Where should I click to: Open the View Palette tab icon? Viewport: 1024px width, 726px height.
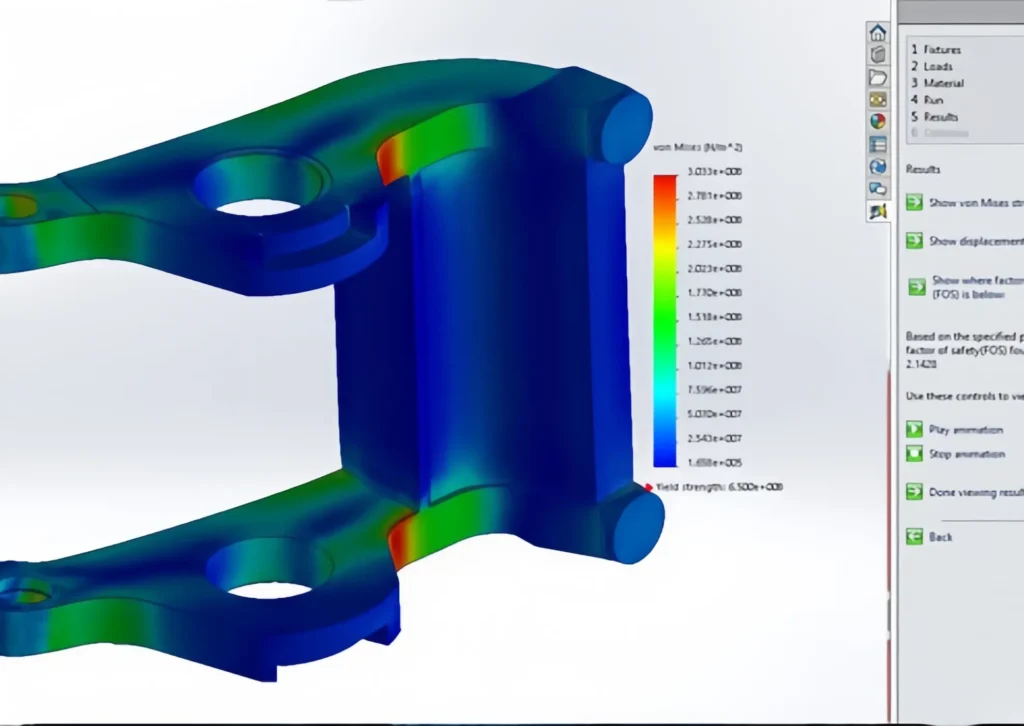(877, 99)
